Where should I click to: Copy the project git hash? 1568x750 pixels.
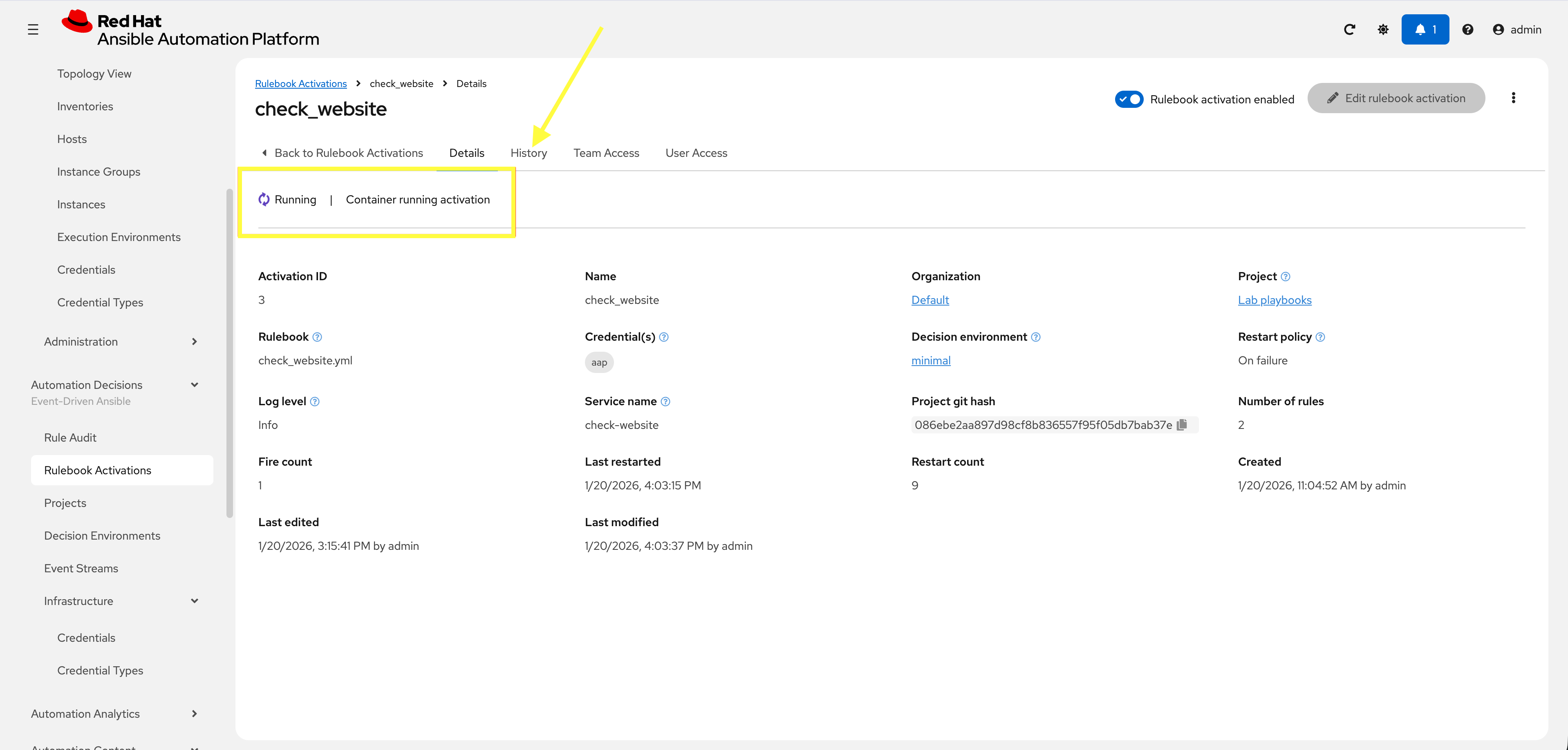click(x=1181, y=424)
